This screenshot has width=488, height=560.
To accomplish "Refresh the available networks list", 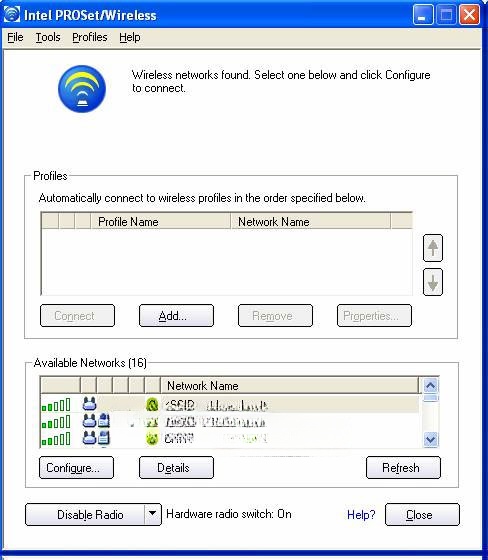I will (x=403, y=468).
